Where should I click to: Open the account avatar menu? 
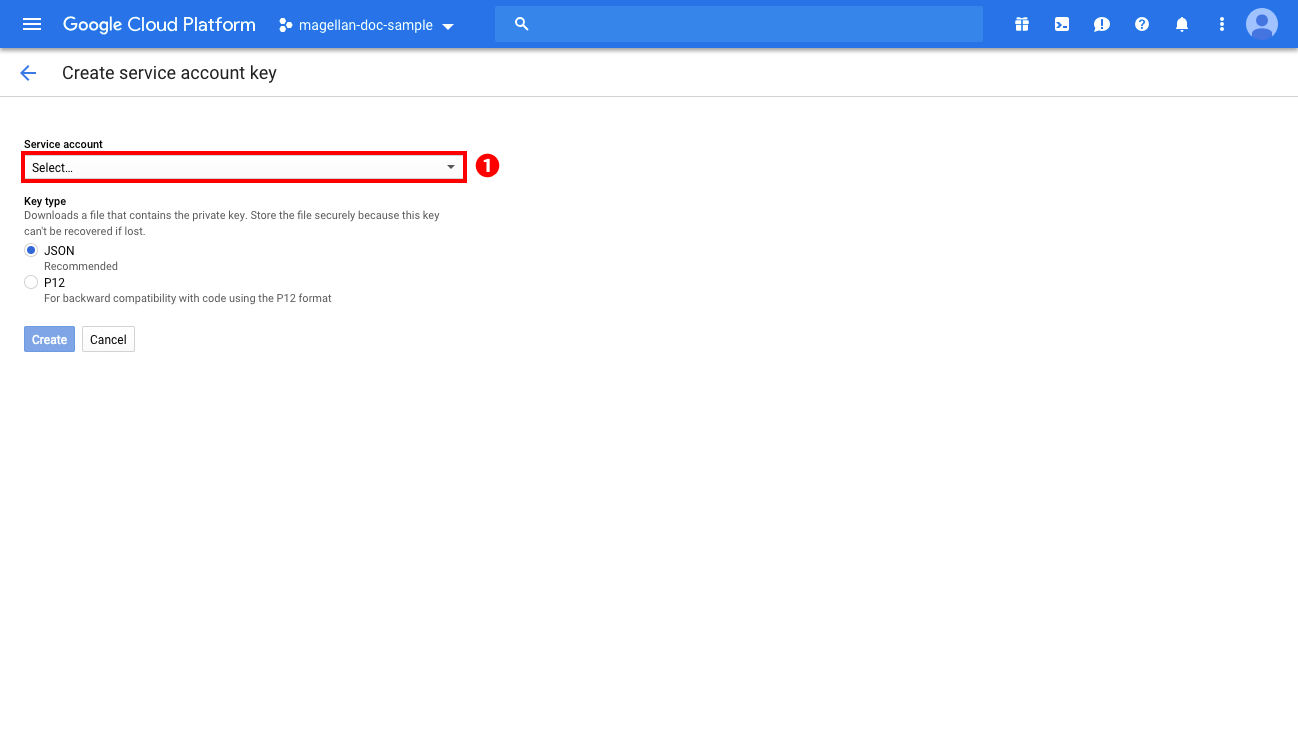point(1261,23)
